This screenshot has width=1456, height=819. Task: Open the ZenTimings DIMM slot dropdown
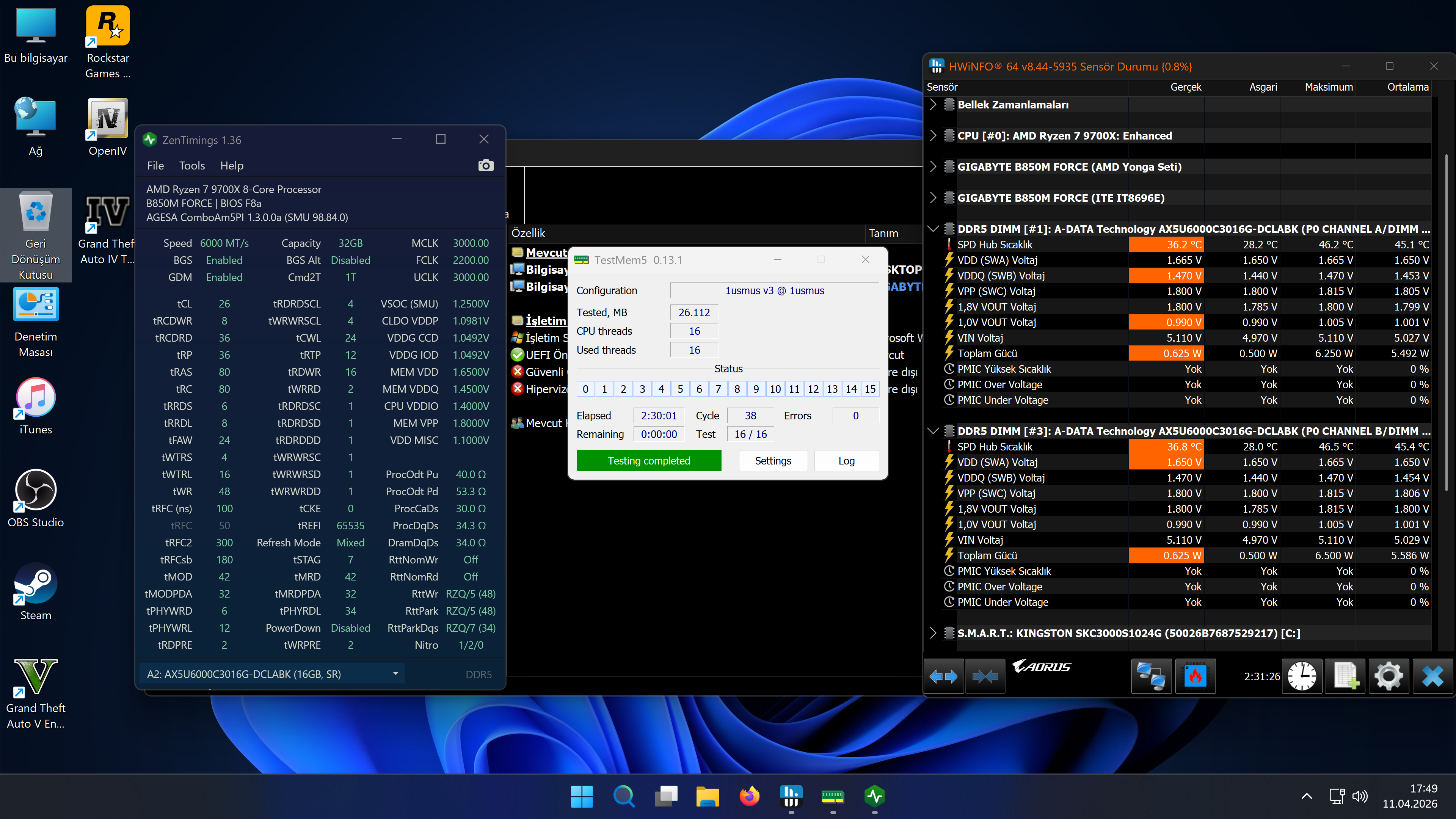coord(273,674)
